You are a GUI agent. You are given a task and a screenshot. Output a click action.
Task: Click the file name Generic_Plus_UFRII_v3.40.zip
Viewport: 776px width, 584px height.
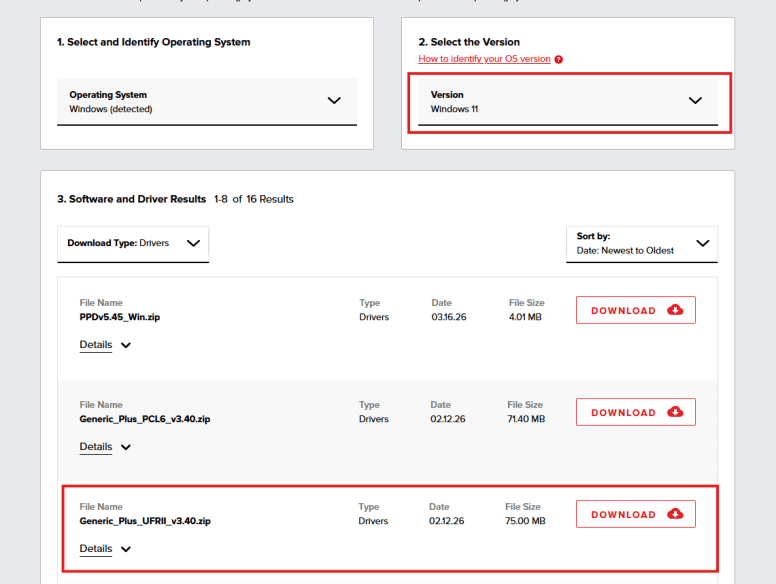click(145, 521)
